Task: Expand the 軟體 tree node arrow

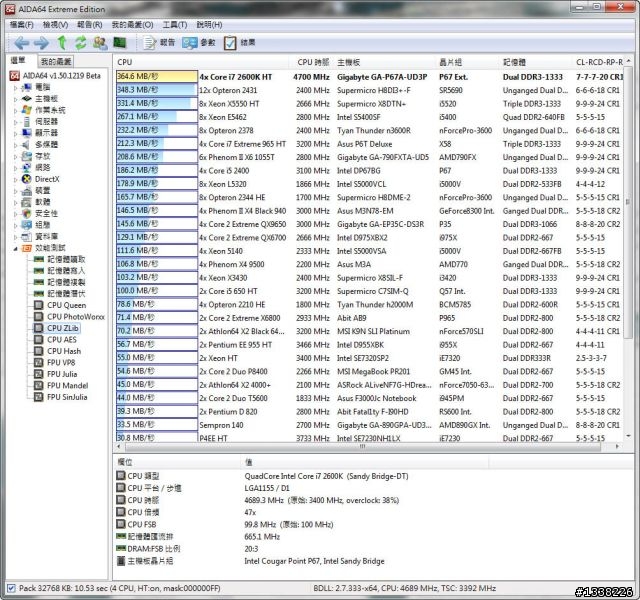Action: (x=16, y=202)
